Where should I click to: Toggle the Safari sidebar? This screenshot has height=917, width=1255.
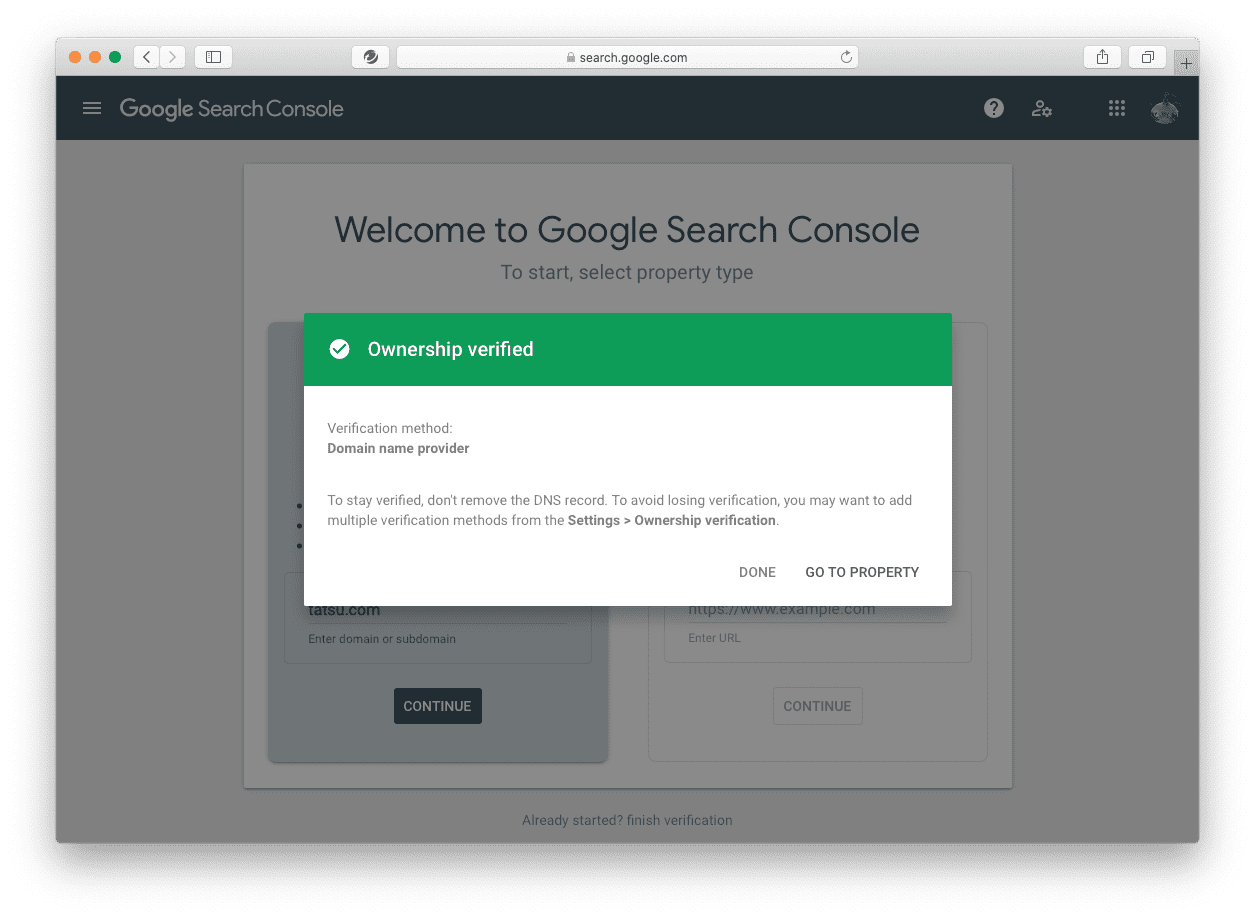[213, 57]
